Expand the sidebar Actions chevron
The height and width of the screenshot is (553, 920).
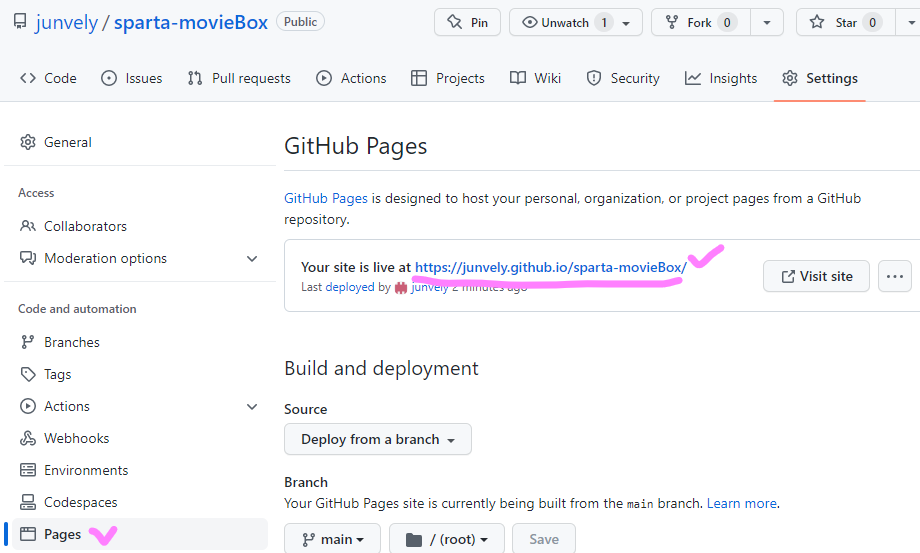(252, 406)
